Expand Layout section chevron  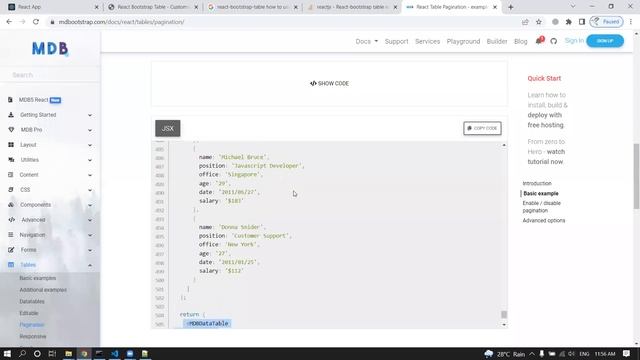(90, 145)
